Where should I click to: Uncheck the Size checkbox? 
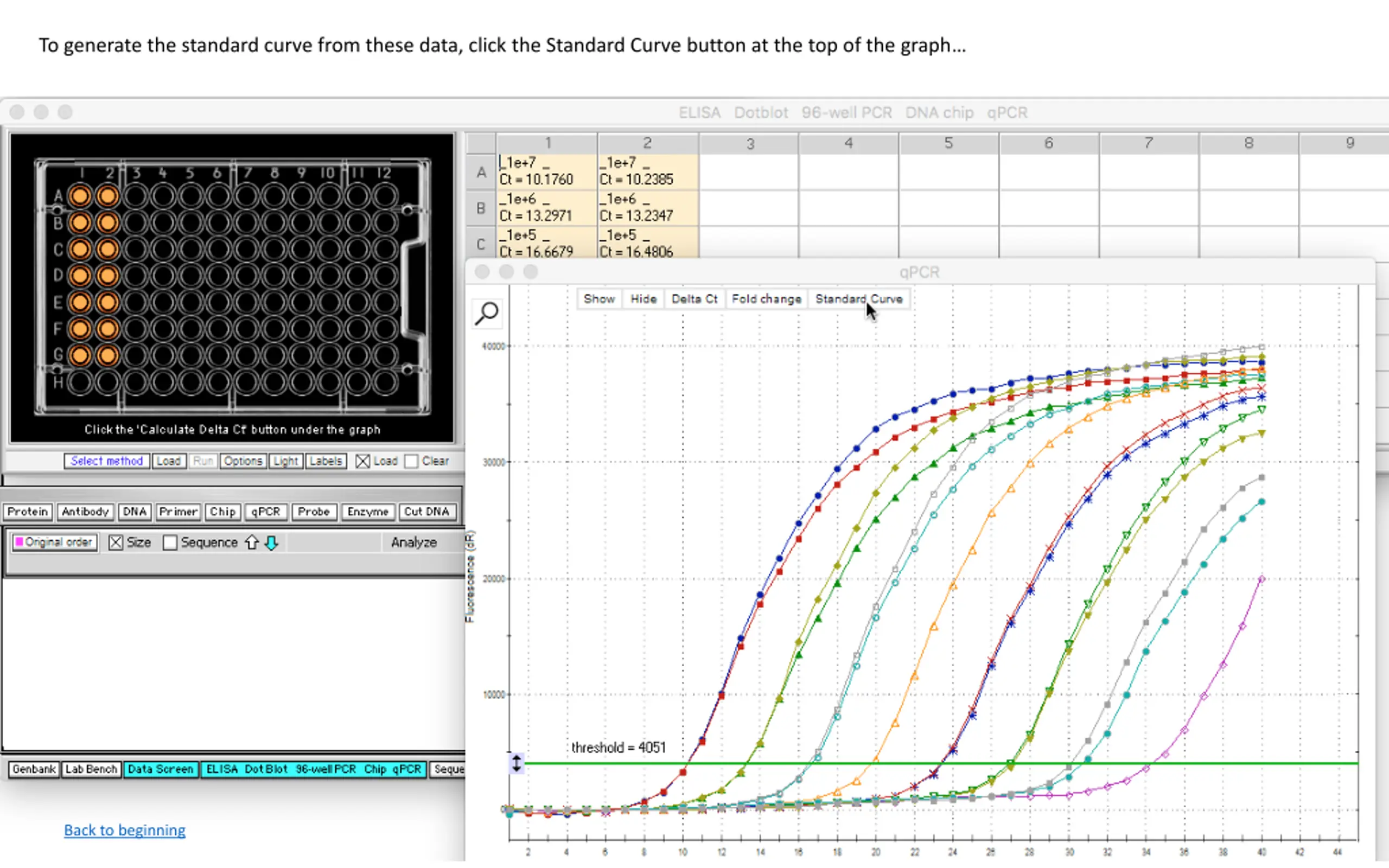[x=116, y=542]
